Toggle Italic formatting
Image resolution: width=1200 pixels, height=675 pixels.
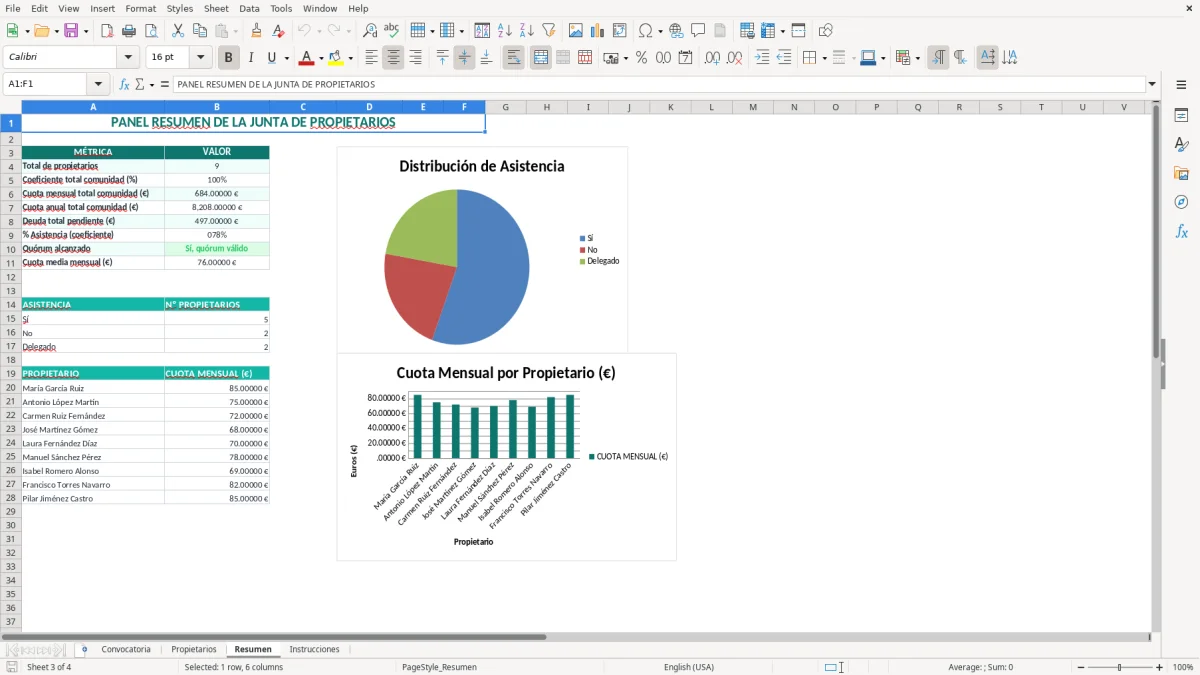(250, 58)
